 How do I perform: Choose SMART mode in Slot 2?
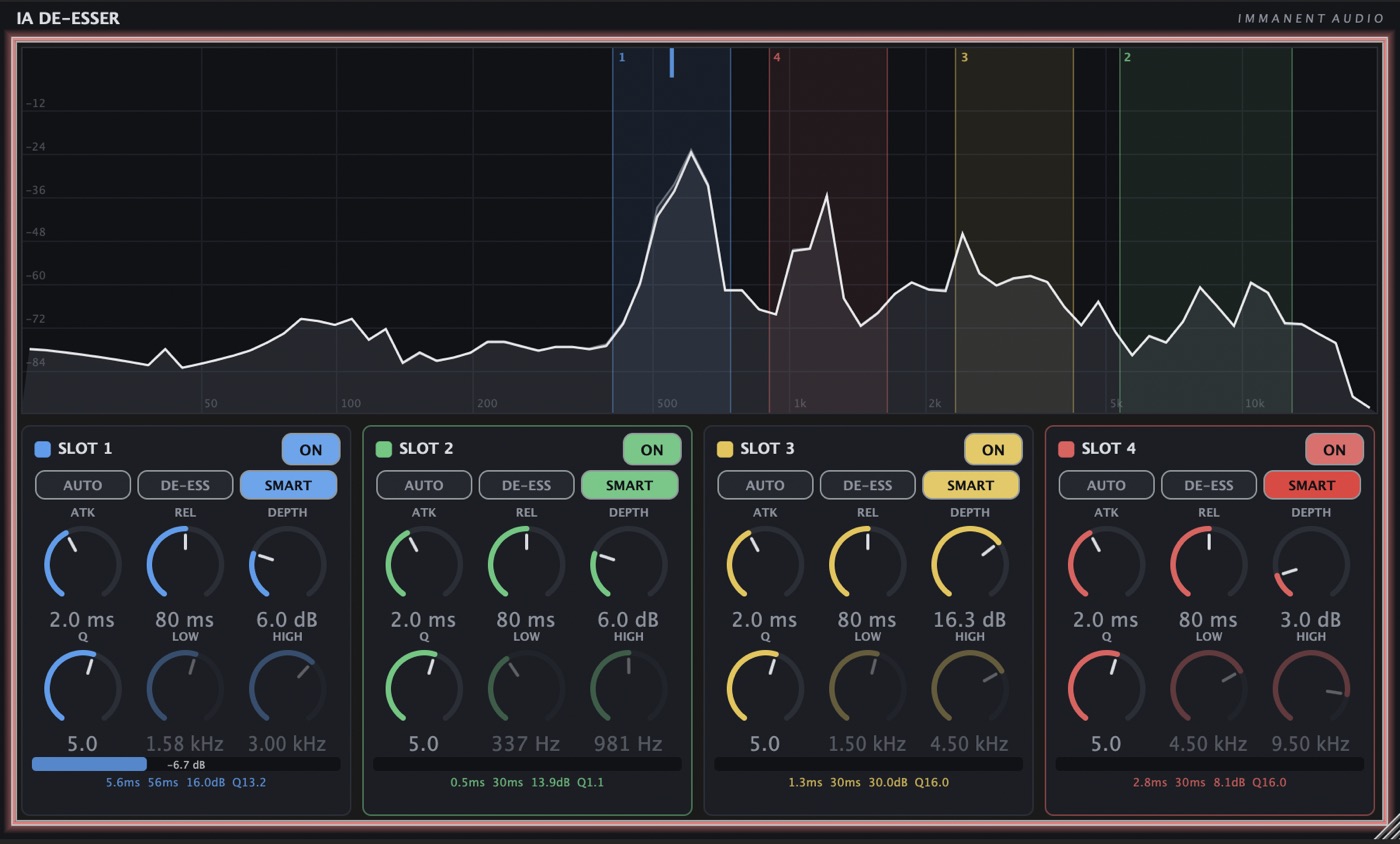(x=629, y=485)
